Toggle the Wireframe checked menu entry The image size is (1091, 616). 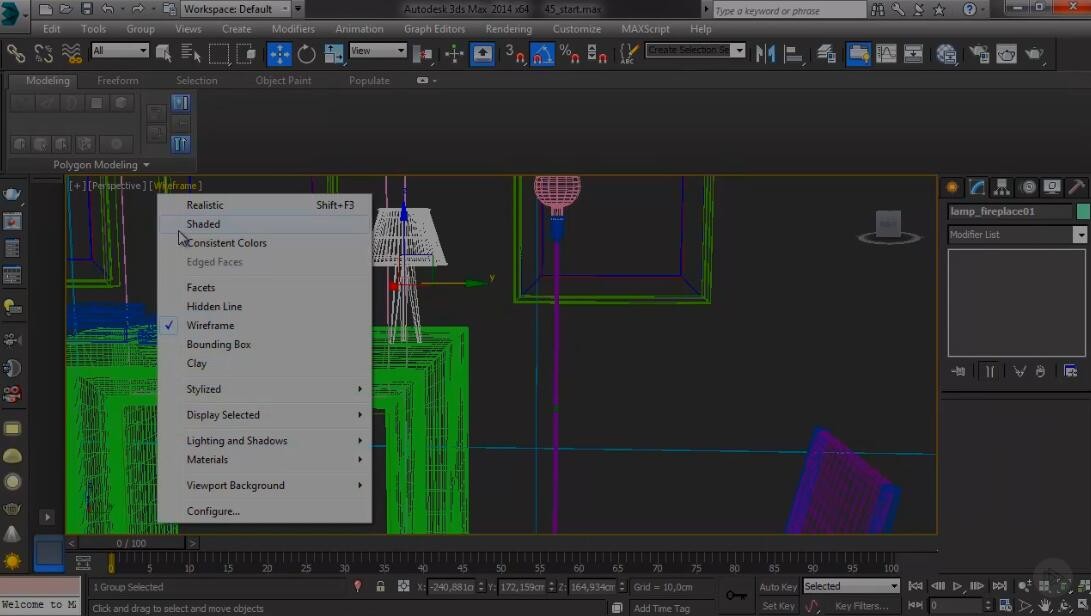click(264, 325)
